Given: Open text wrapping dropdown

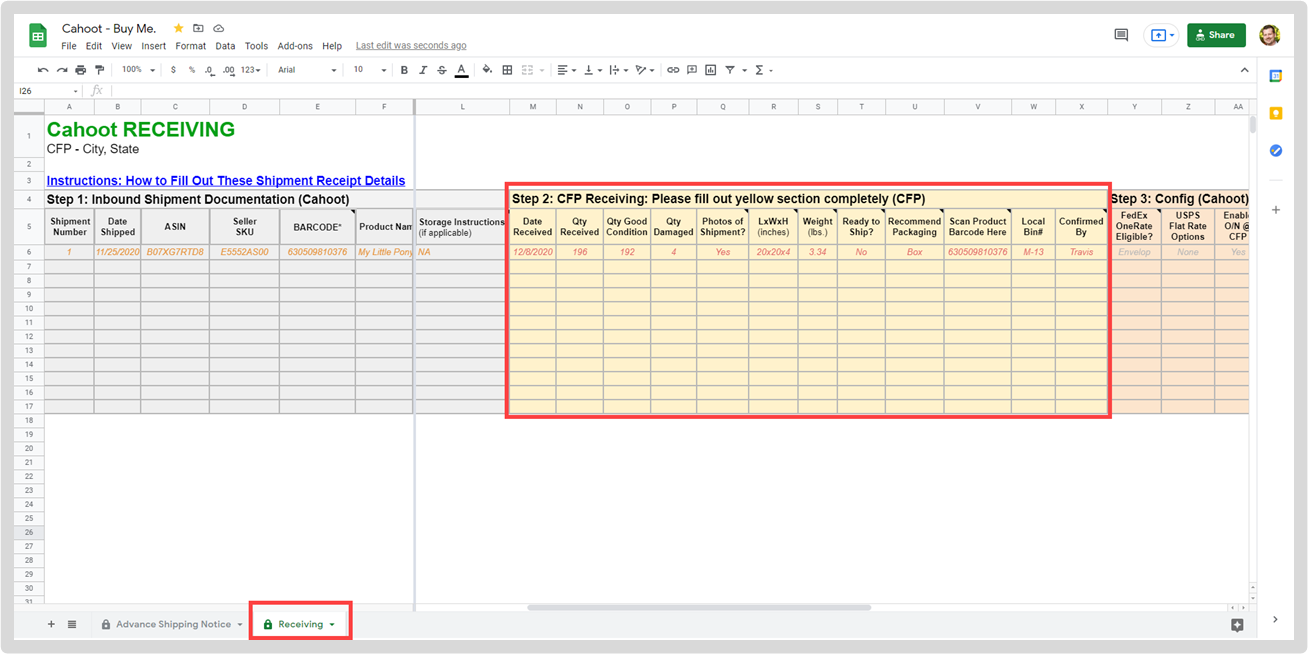Looking at the screenshot, I should pos(618,70).
